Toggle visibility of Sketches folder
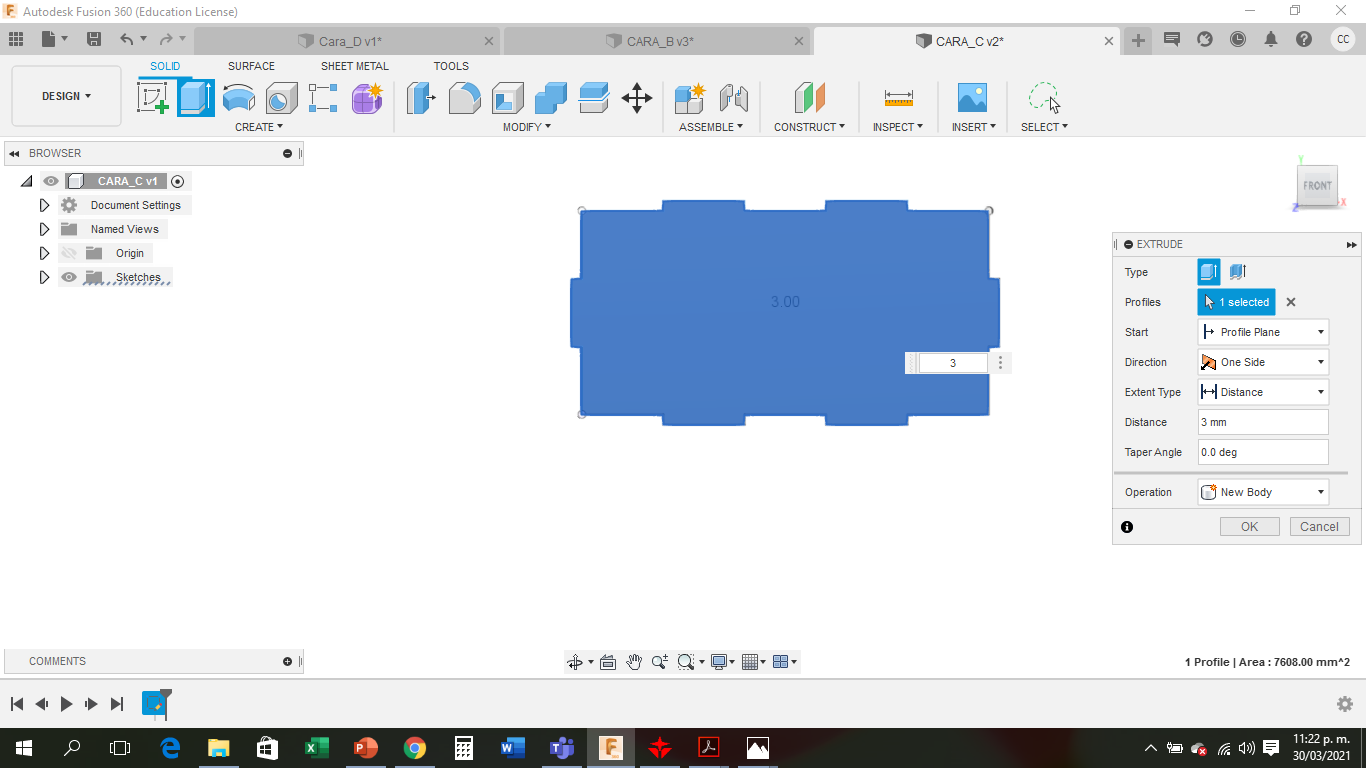The image size is (1366, 768). (x=68, y=277)
